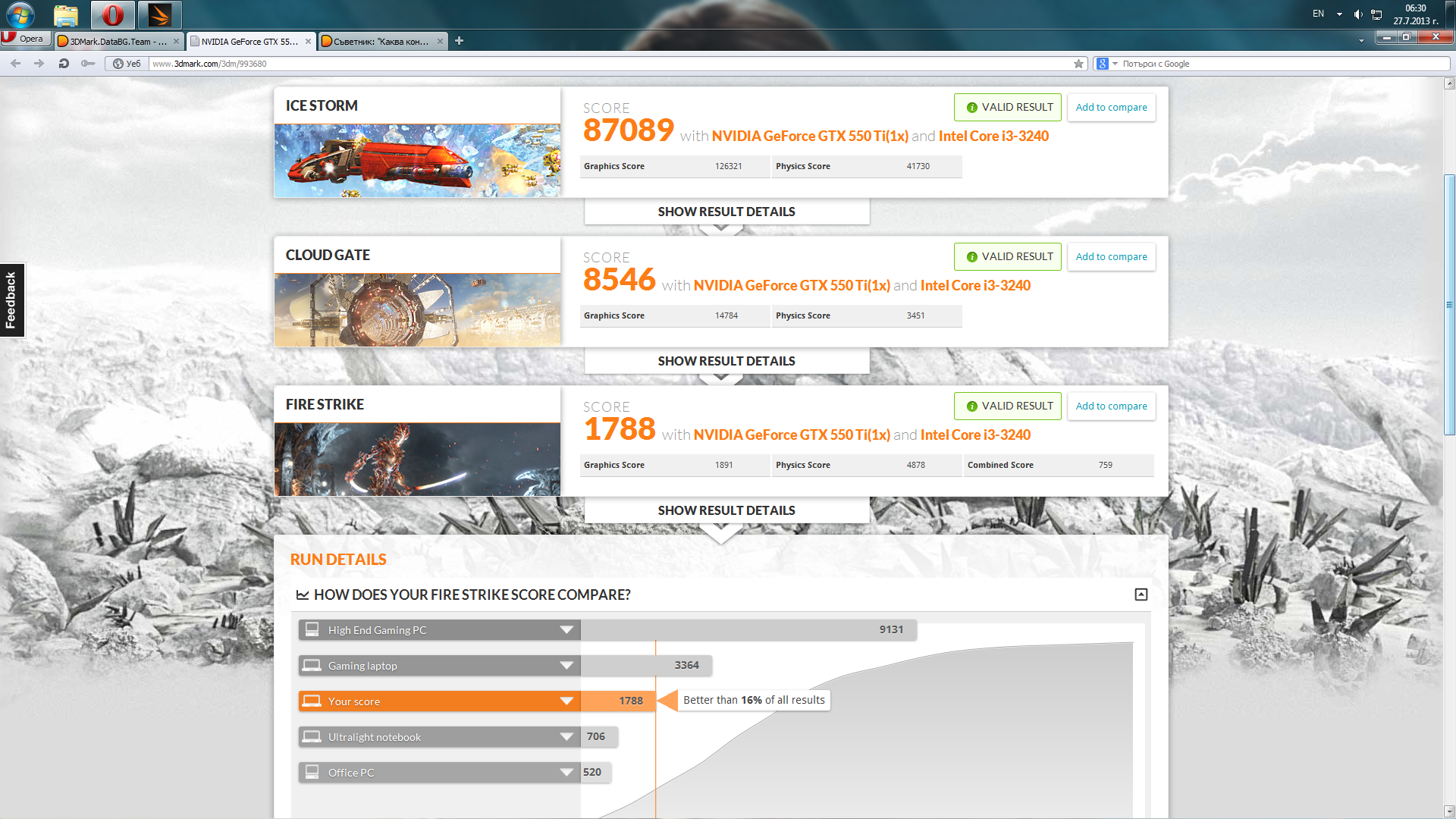Click the Уеб site security badge

point(127,64)
